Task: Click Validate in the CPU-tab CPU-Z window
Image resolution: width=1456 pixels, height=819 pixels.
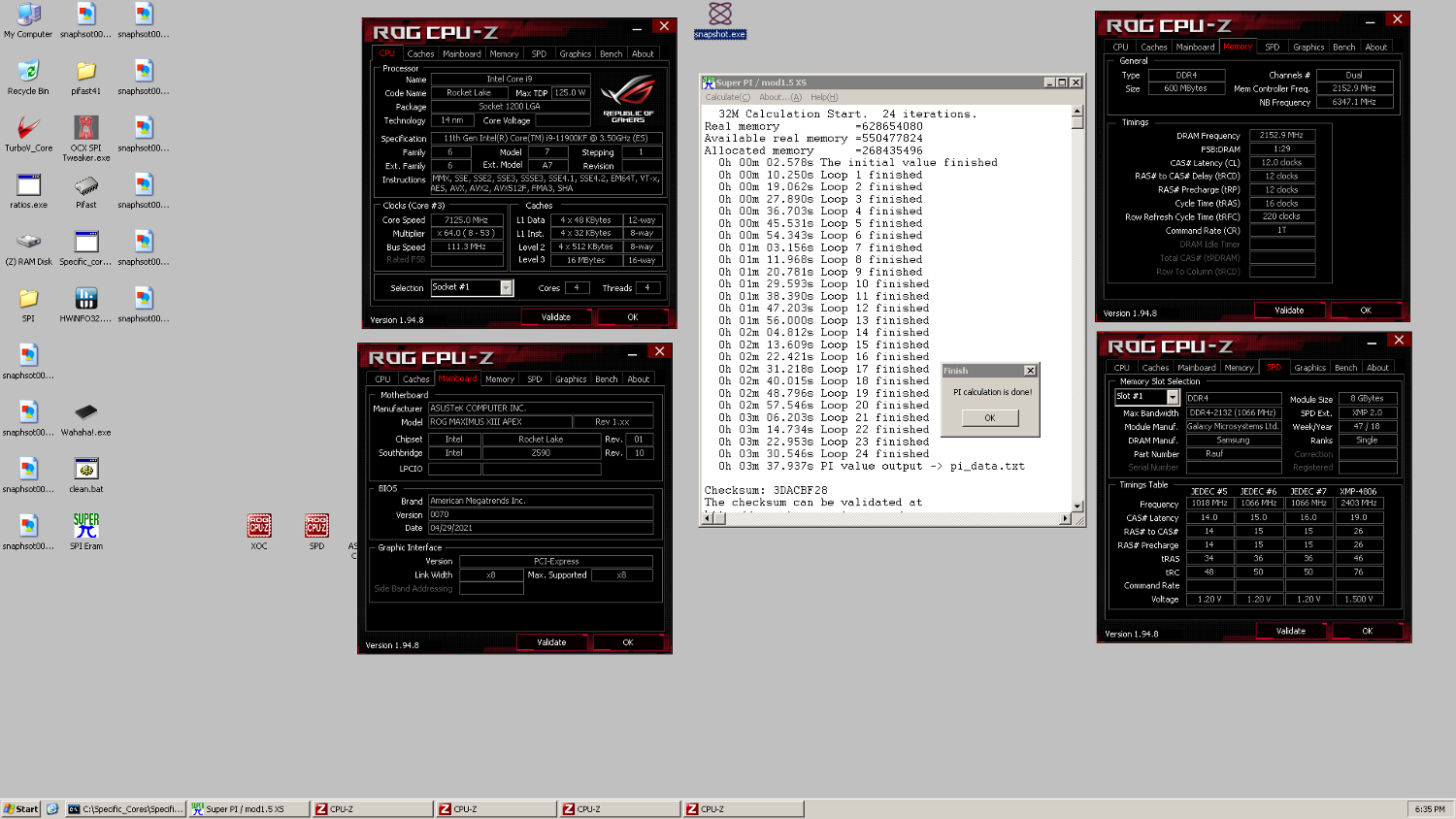Action: coord(556,317)
